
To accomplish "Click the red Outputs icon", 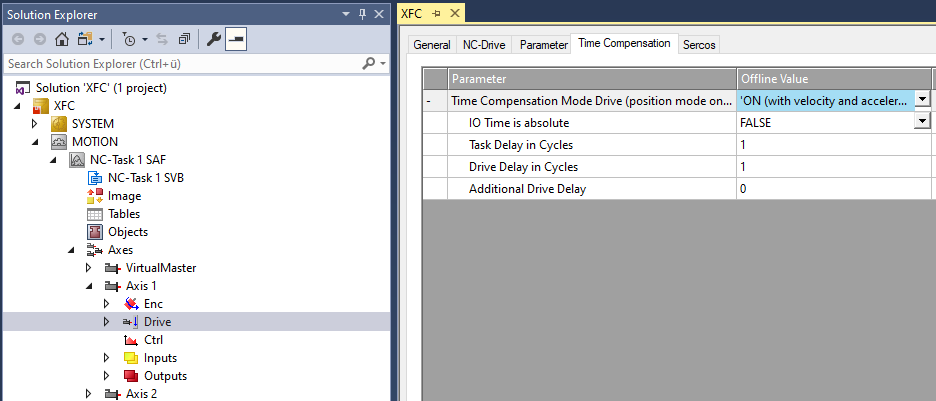I will coord(131,376).
